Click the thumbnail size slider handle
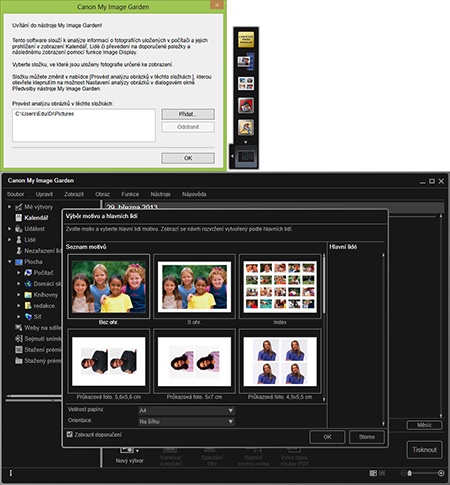The width and height of the screenshot is (450, 485). pyautogui.click(x=410, y=473)
